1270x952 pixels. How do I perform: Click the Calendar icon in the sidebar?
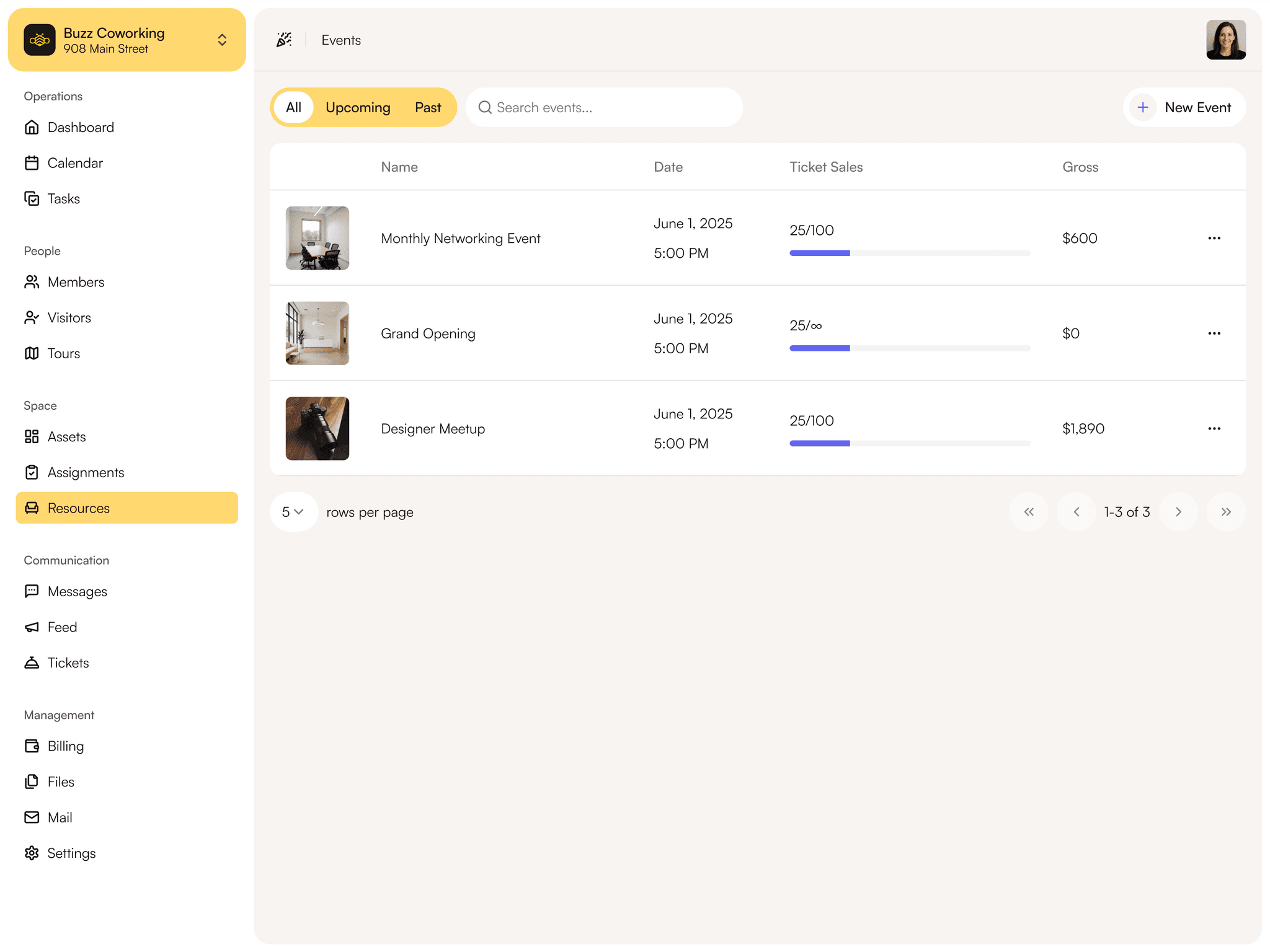click(32, 163)
